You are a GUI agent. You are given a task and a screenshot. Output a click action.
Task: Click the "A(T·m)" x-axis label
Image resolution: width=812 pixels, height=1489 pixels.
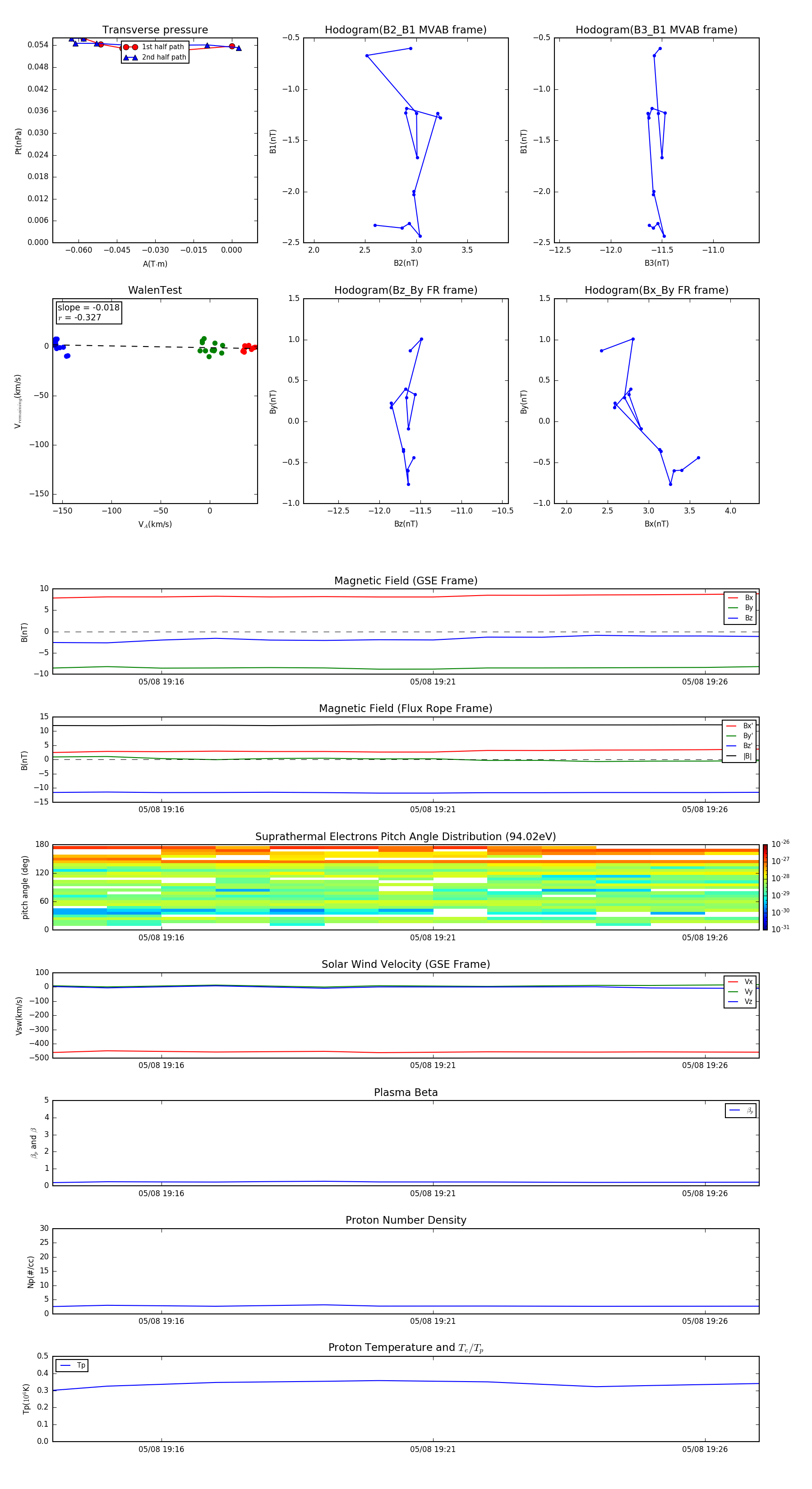click(155, 264)
